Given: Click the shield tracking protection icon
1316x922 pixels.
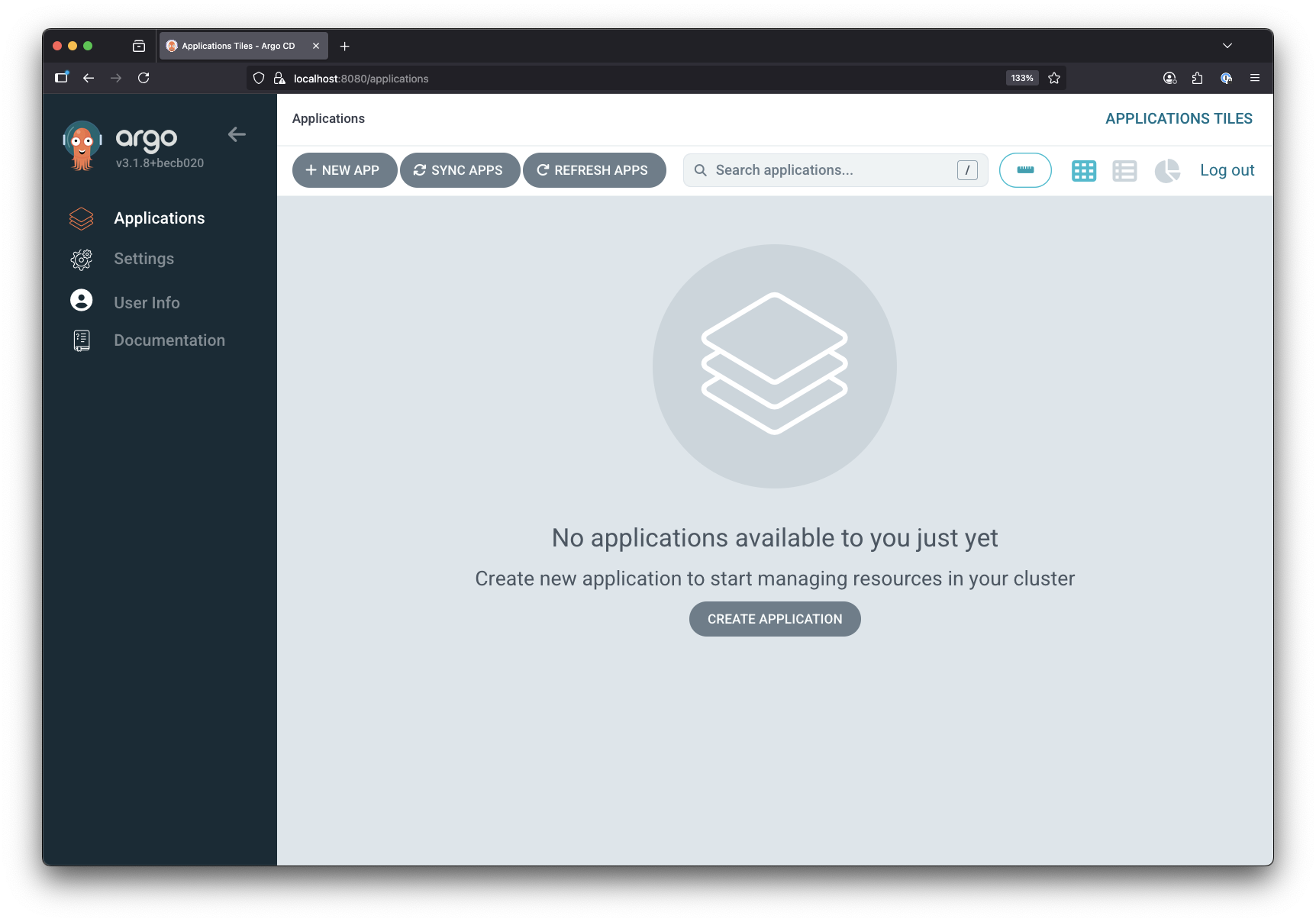Looking at the screenshot, I should [259, 78].
